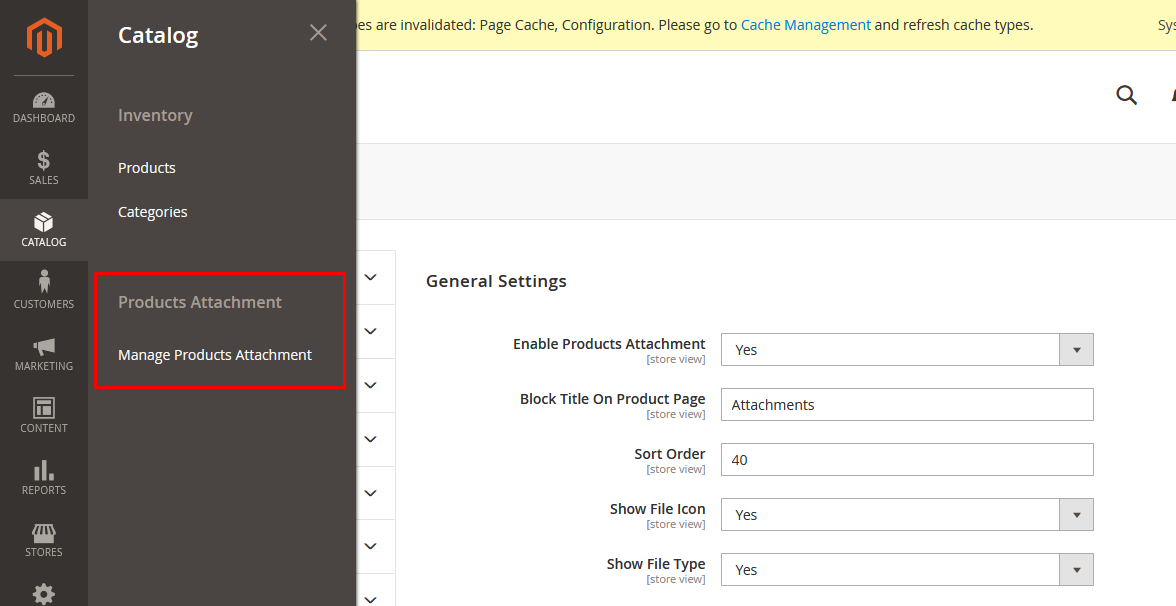
Task: Open the Cache Management link
Action: click(x=806, y=24)
